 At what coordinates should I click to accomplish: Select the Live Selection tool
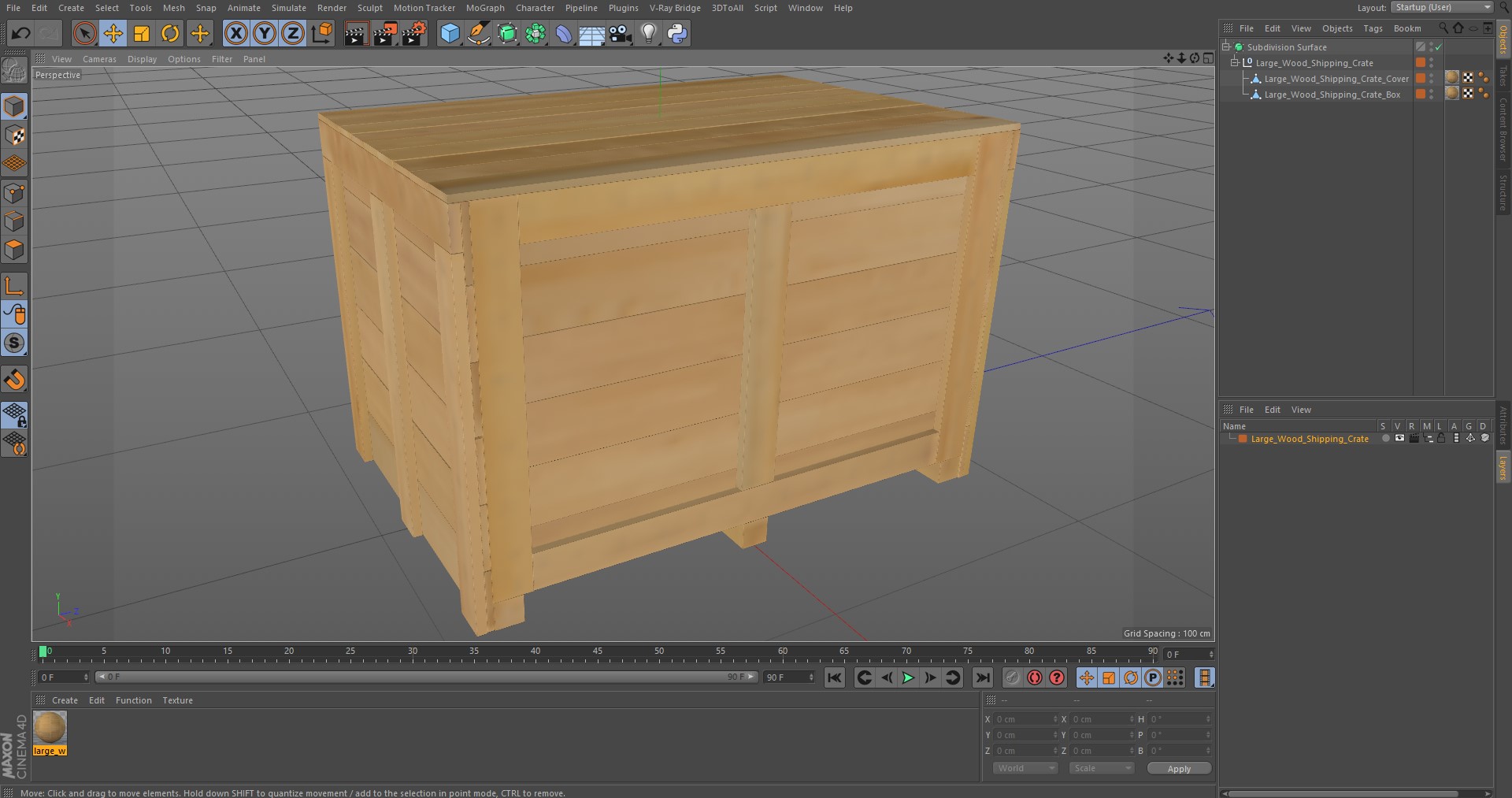(84, 33)
